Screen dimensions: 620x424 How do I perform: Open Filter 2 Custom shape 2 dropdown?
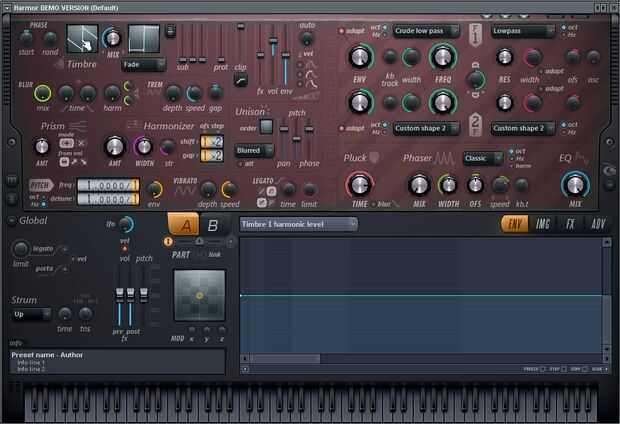[x=426, y=128]
